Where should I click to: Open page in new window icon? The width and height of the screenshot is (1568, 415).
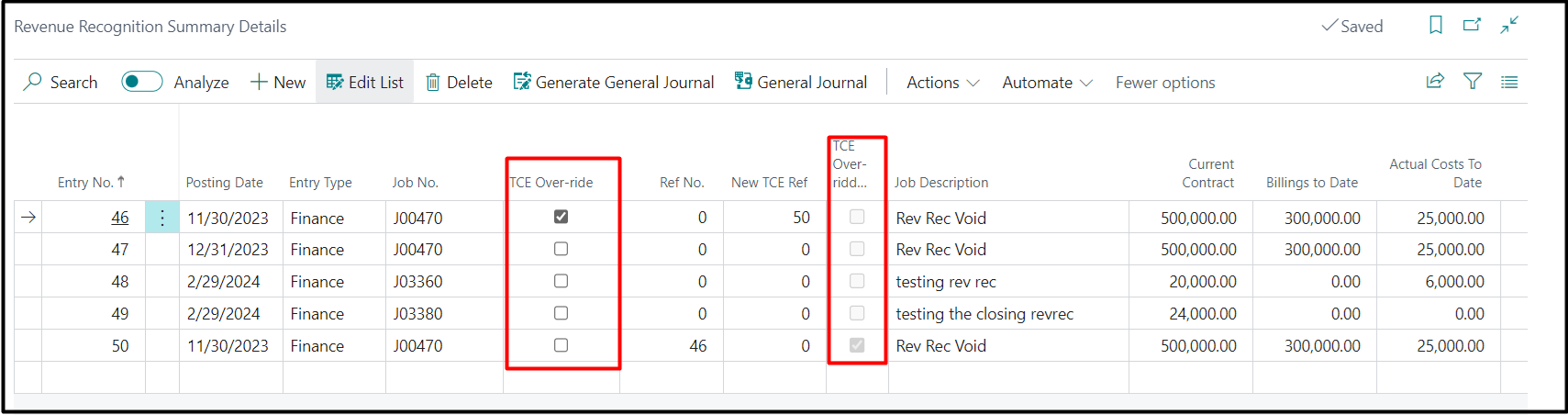pos(1472,26)
